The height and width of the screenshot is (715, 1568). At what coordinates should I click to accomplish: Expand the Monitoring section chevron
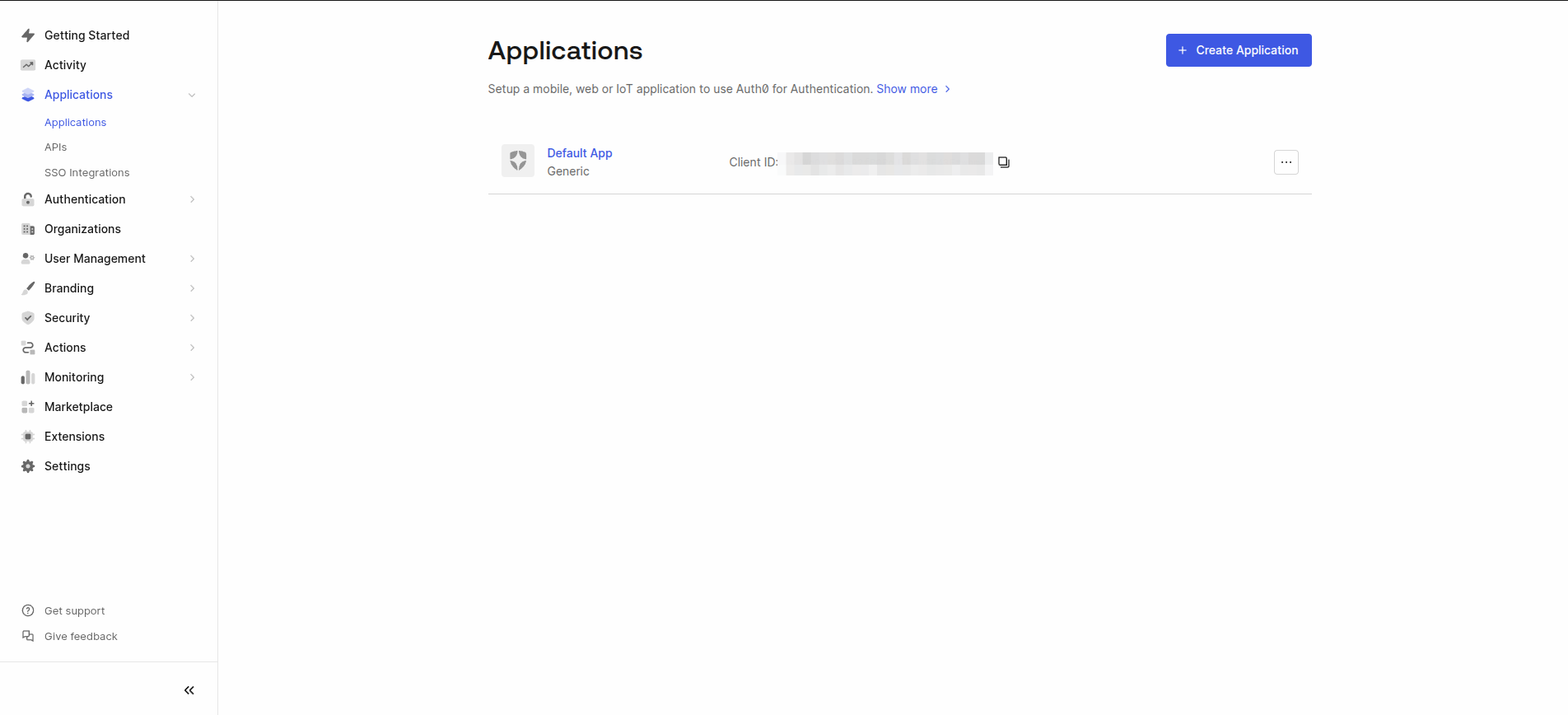(192, 377)
